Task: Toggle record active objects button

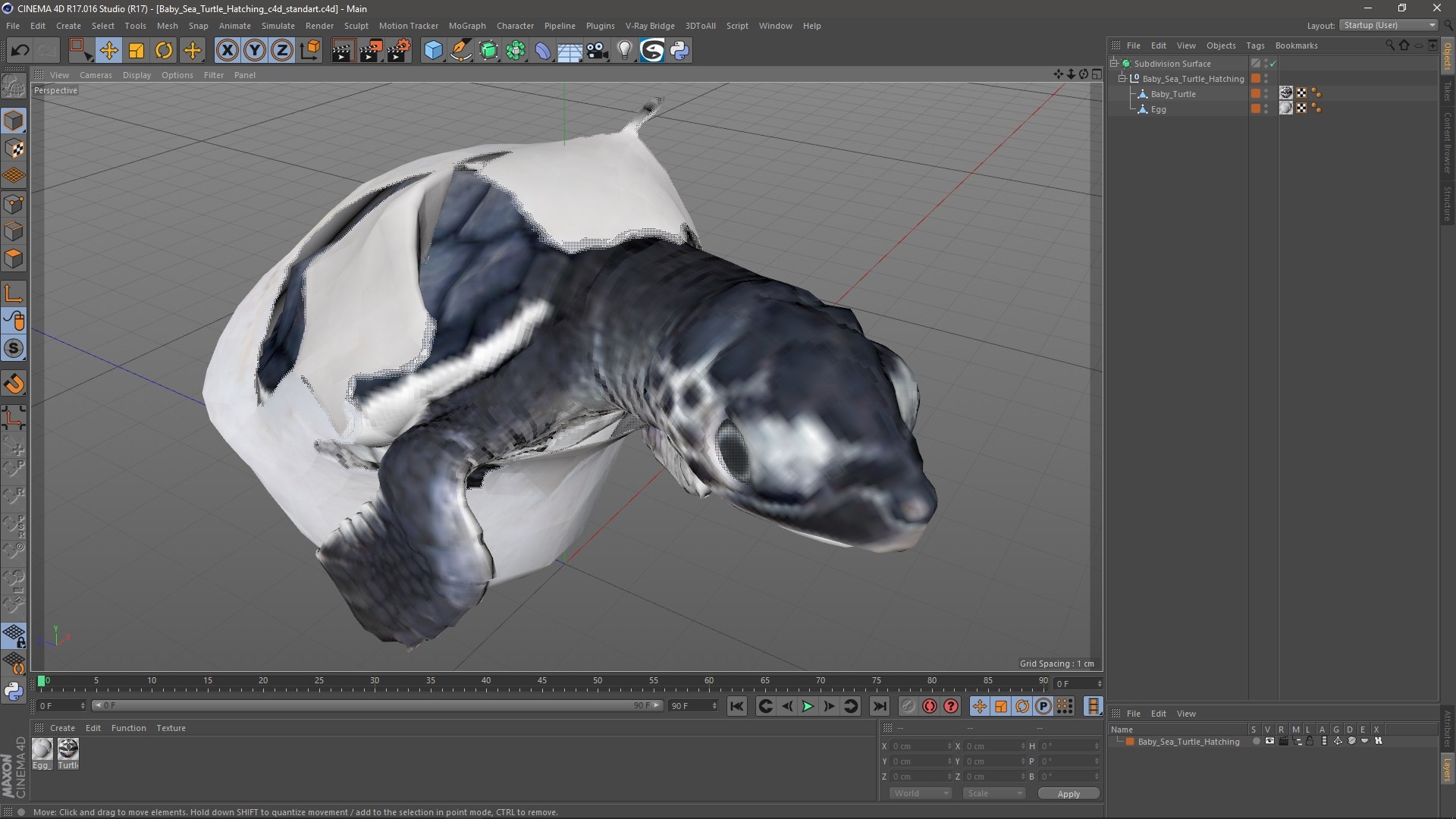Action: tap(908, 706)
